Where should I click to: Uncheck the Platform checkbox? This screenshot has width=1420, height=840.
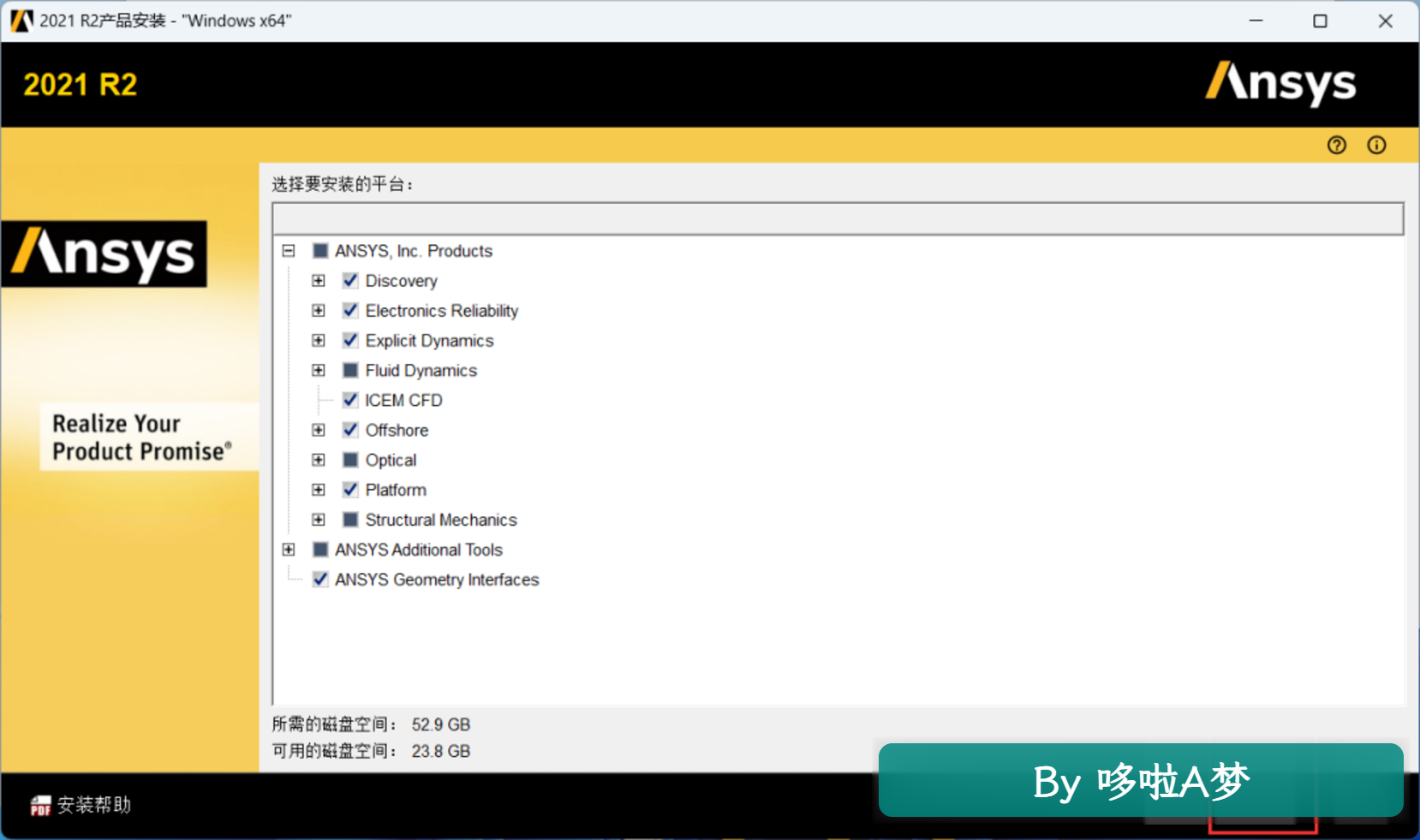[x=350, y=490]
